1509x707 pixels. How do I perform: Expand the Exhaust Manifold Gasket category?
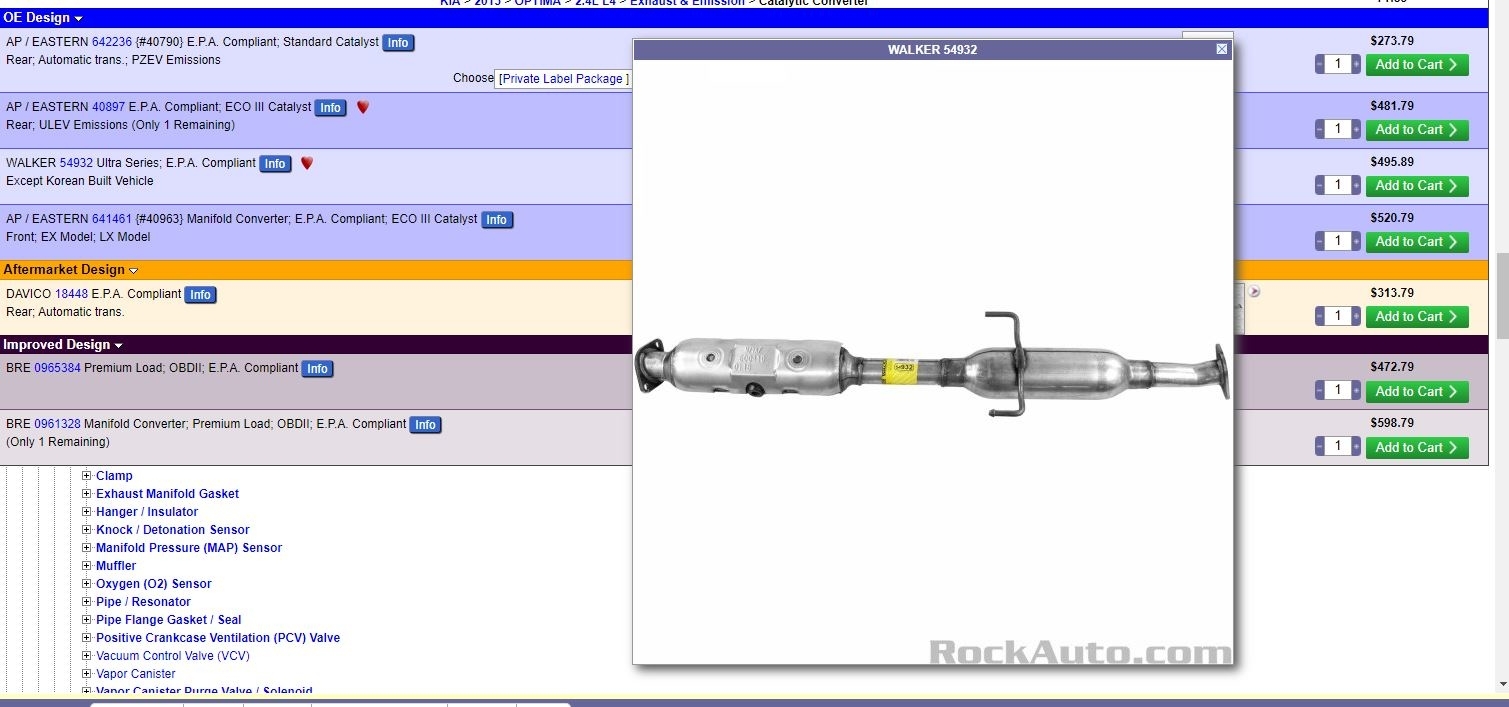click(x=87, y=494)
